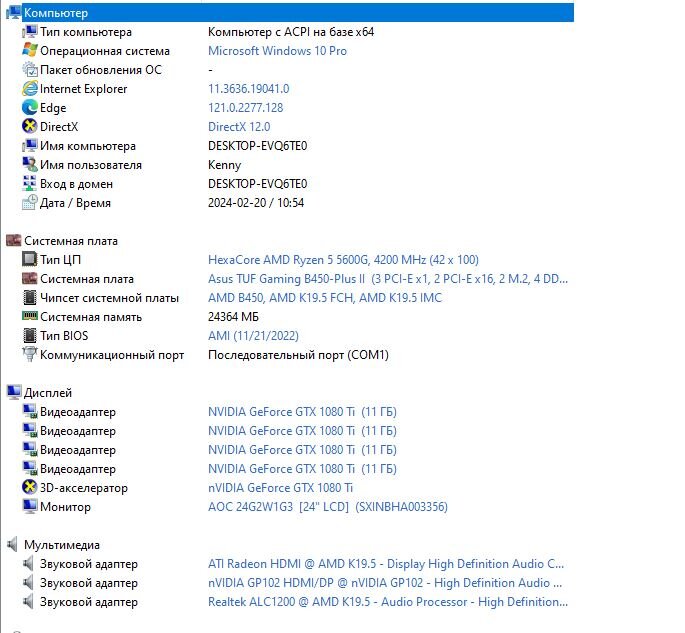The height and width of the screenshot is (633, 685).
Task: Click the Internet Explorer icon
Action: pos(30,89)
